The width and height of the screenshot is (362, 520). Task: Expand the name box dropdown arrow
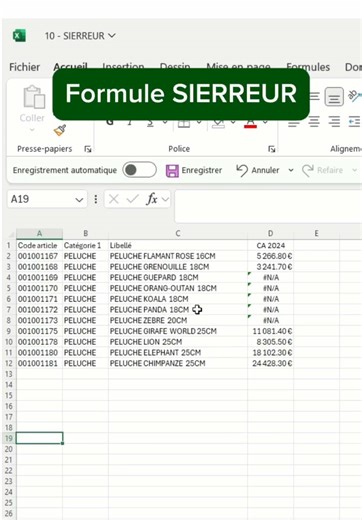pyautogui.click(x=79, y=200)
